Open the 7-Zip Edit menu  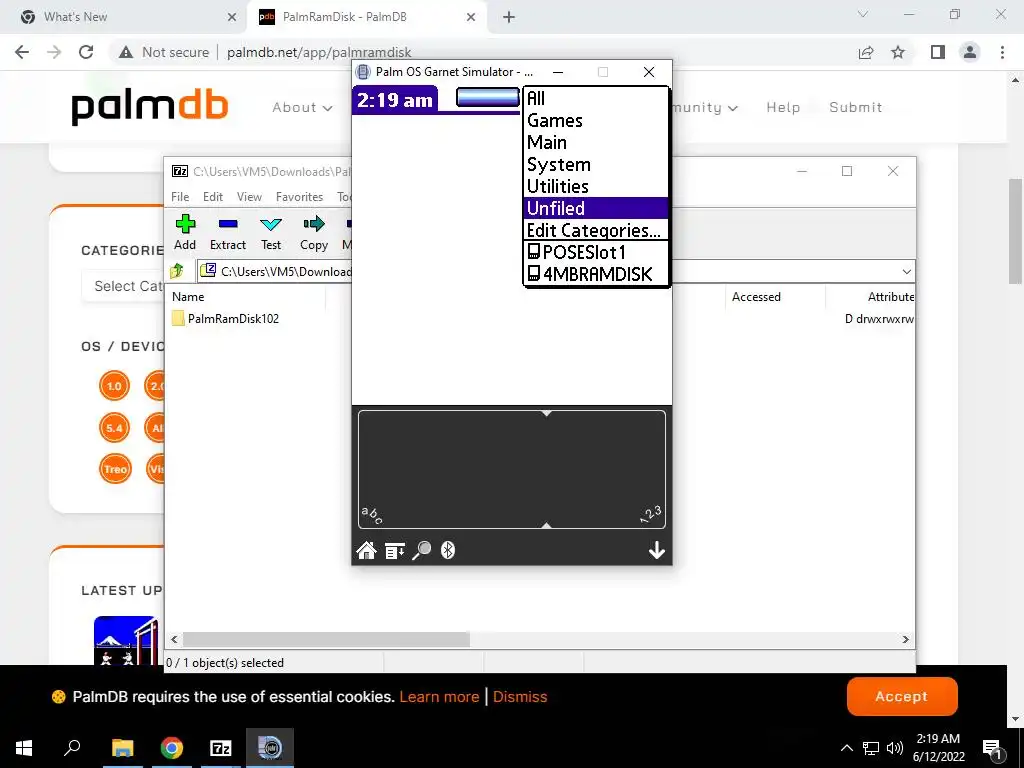[213, 197]
